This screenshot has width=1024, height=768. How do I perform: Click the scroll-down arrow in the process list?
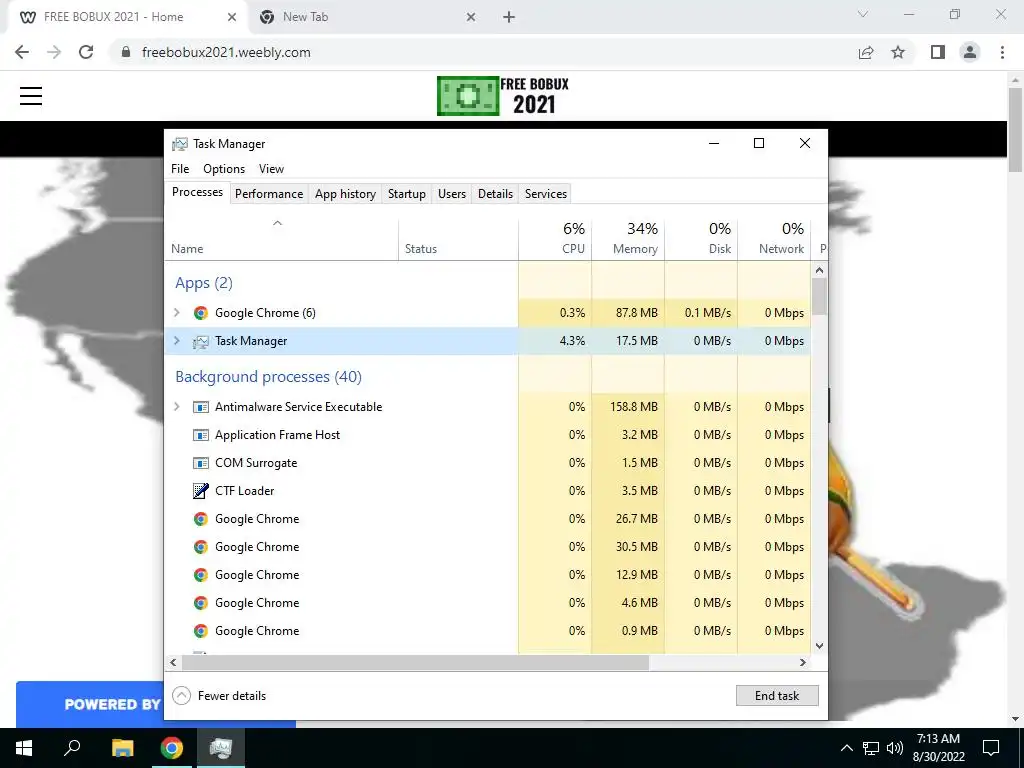click(x=820, y=646)
